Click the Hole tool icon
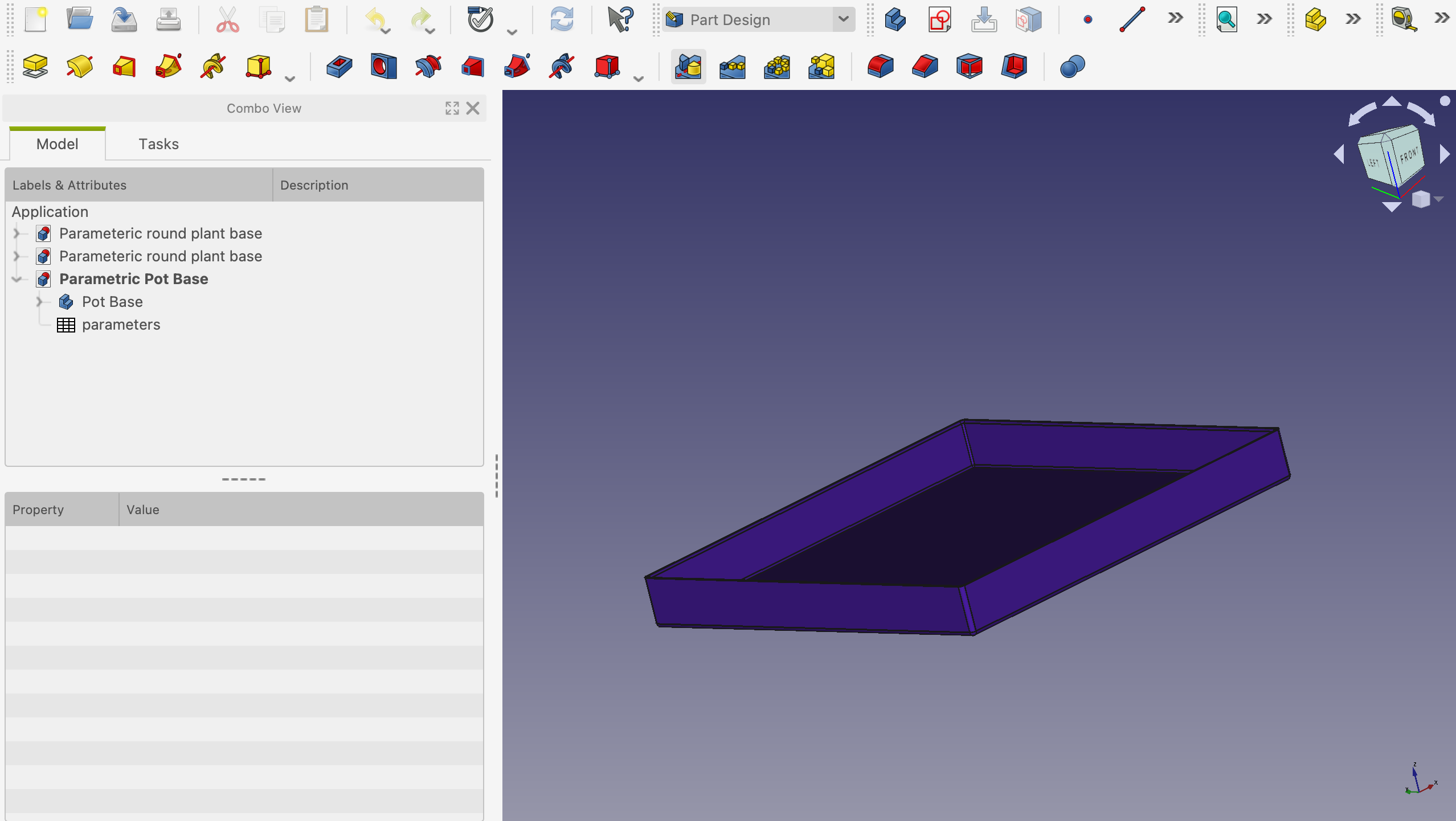The width and height of the screenshot is (1456, 821). [x=384, y=67]
